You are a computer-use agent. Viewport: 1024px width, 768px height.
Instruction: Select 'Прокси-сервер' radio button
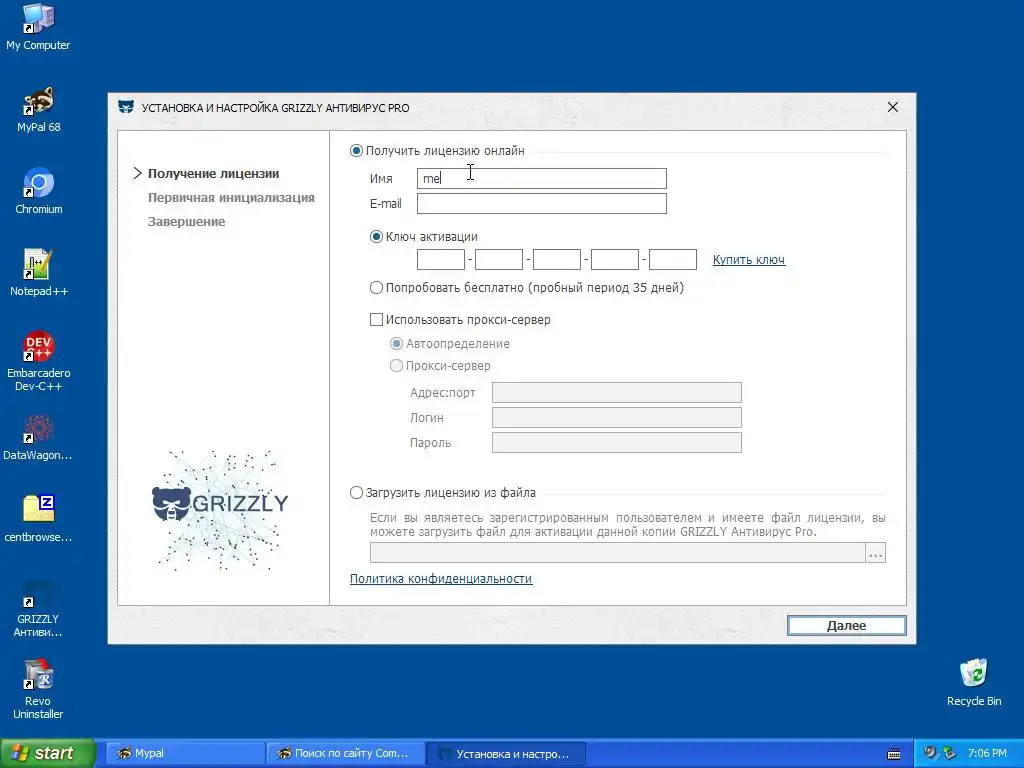[x=396, y=366]
